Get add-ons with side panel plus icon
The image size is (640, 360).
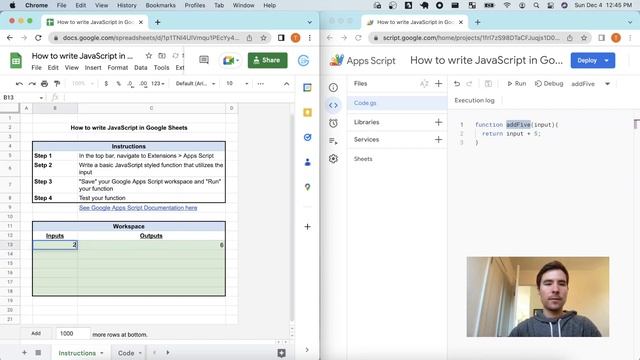click(x=307, y=227)
